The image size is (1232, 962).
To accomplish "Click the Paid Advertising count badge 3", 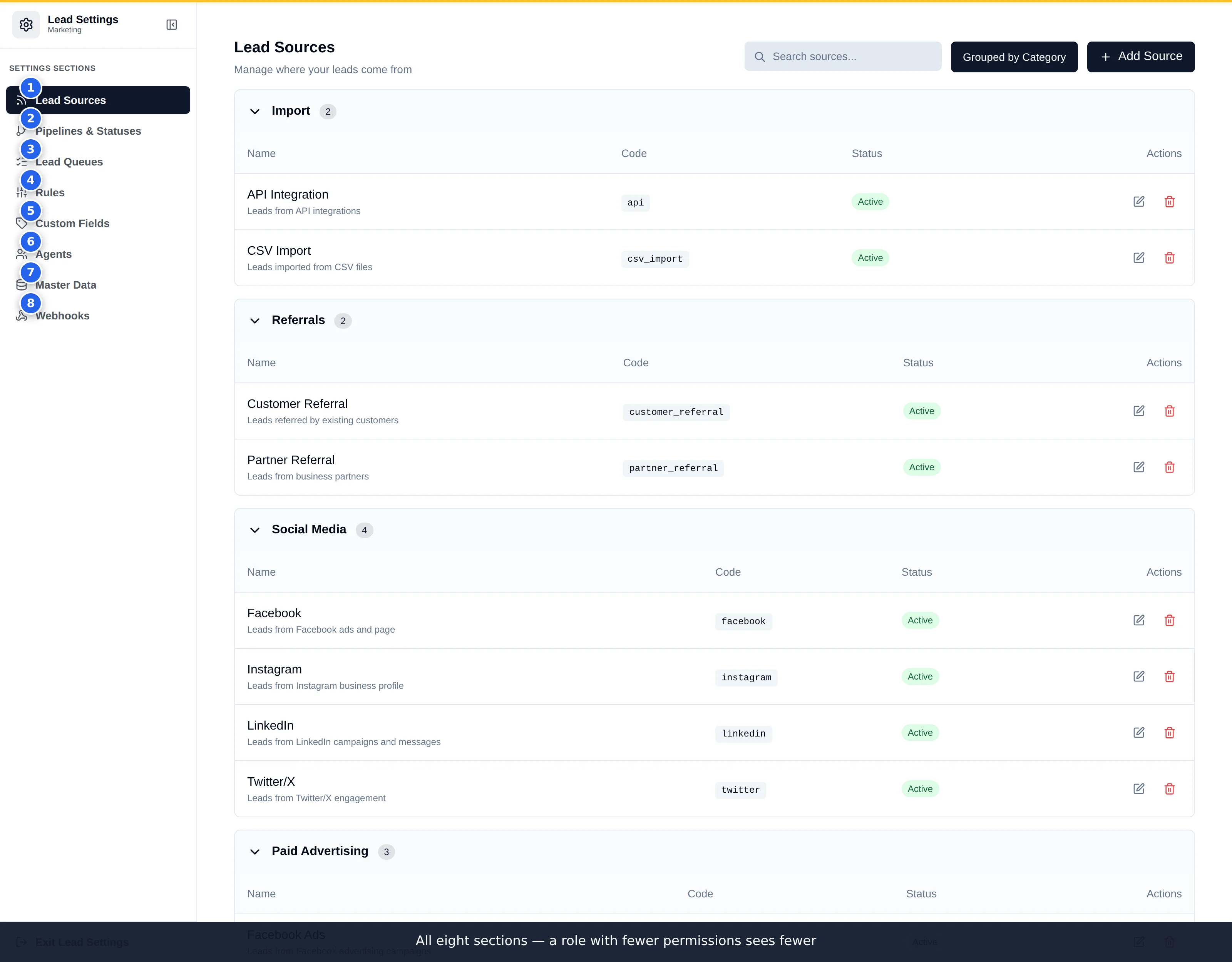I will [387, 852].
